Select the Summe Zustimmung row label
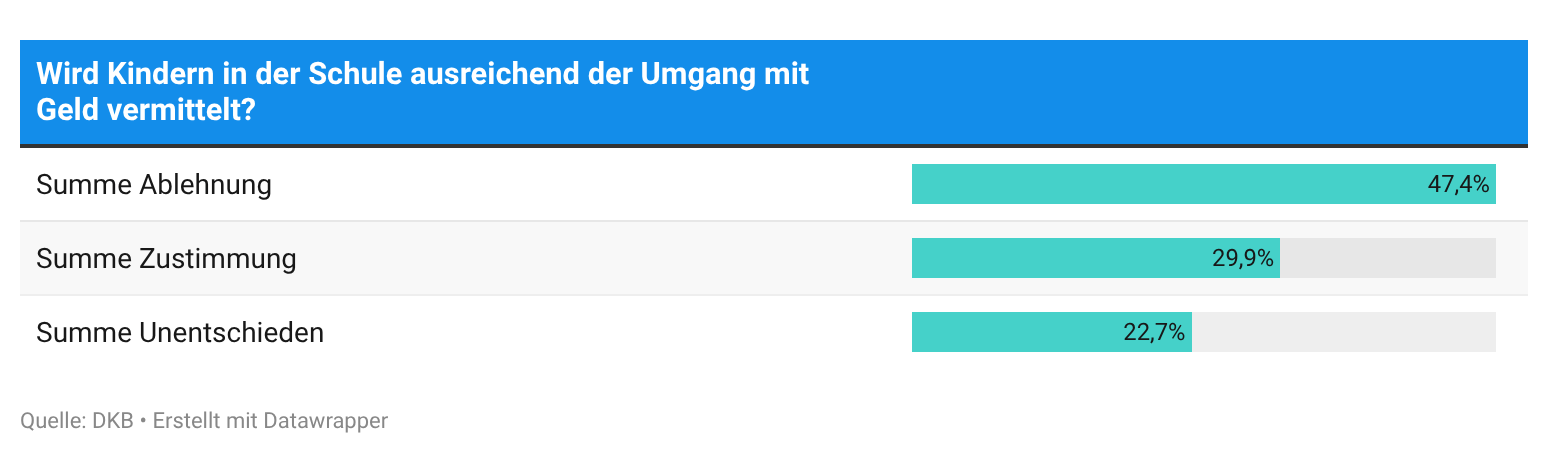The image size is (1548, 454). 166,259
